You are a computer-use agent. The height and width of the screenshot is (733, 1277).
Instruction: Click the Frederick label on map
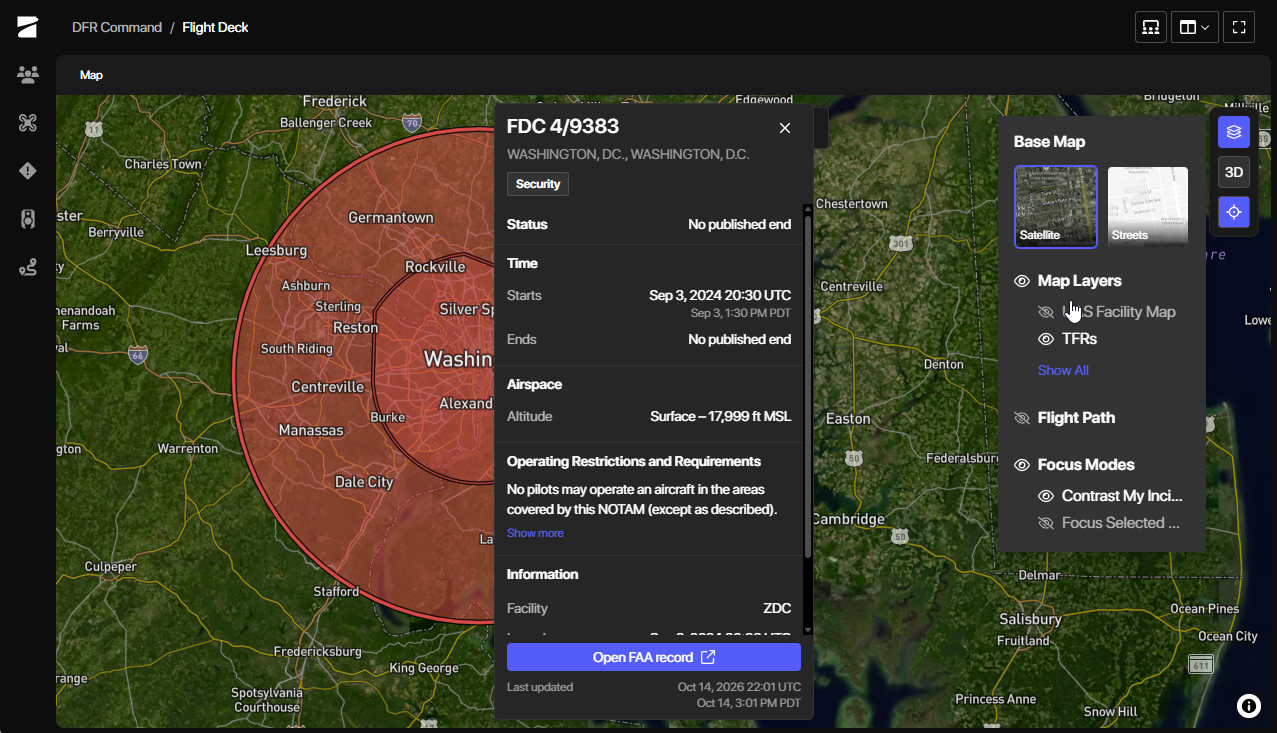pyautogui.click(x=335, y=101)
